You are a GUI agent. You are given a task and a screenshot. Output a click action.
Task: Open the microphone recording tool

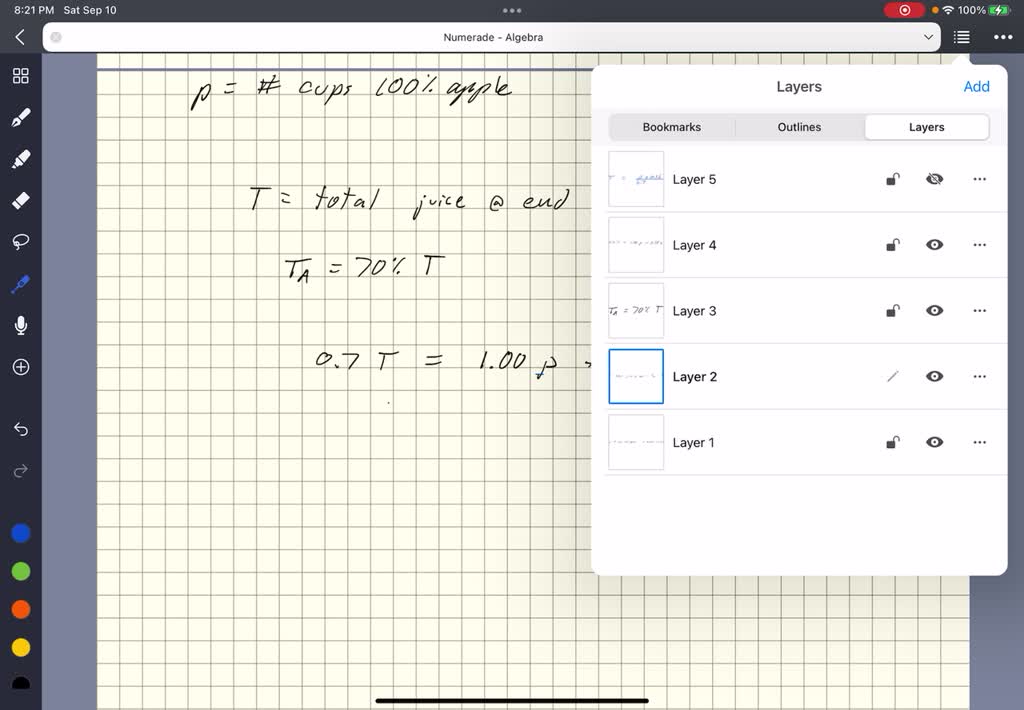click(x=20, y=324)
